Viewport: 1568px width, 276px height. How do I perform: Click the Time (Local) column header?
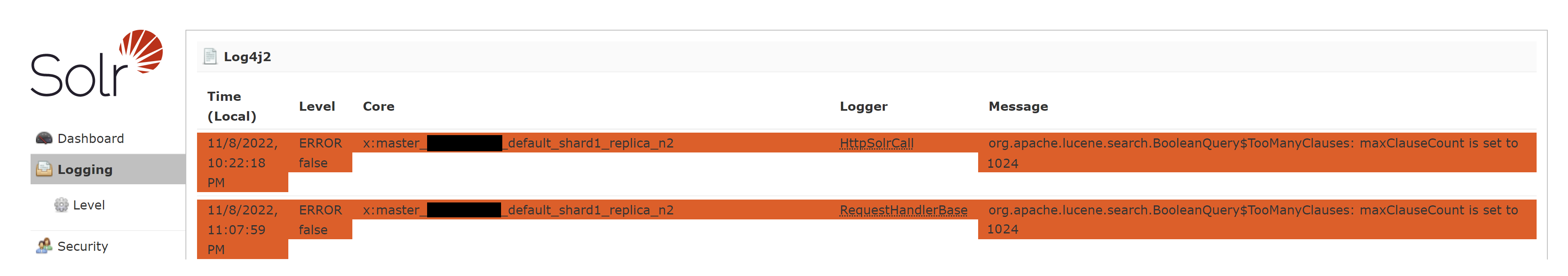232,106
